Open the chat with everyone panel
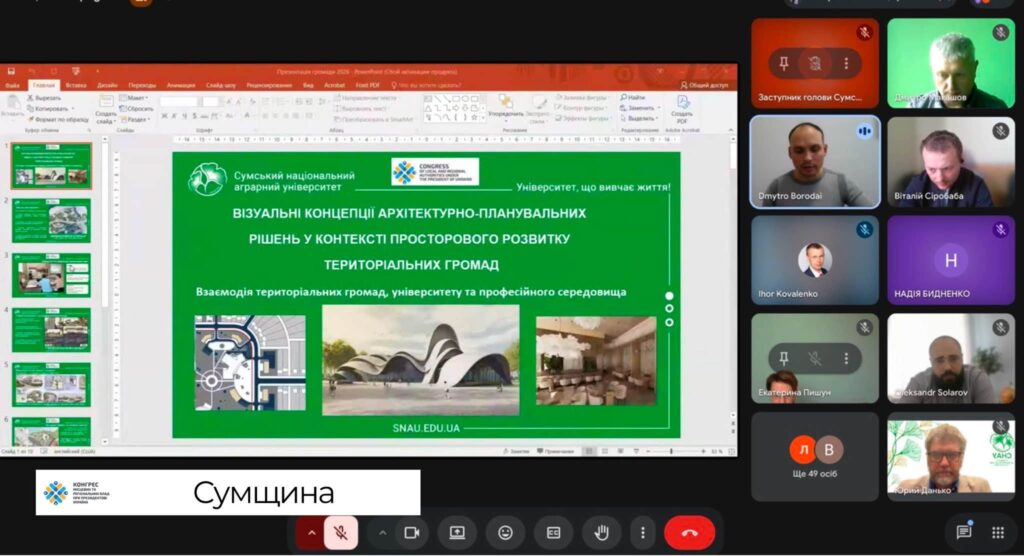 964,533
